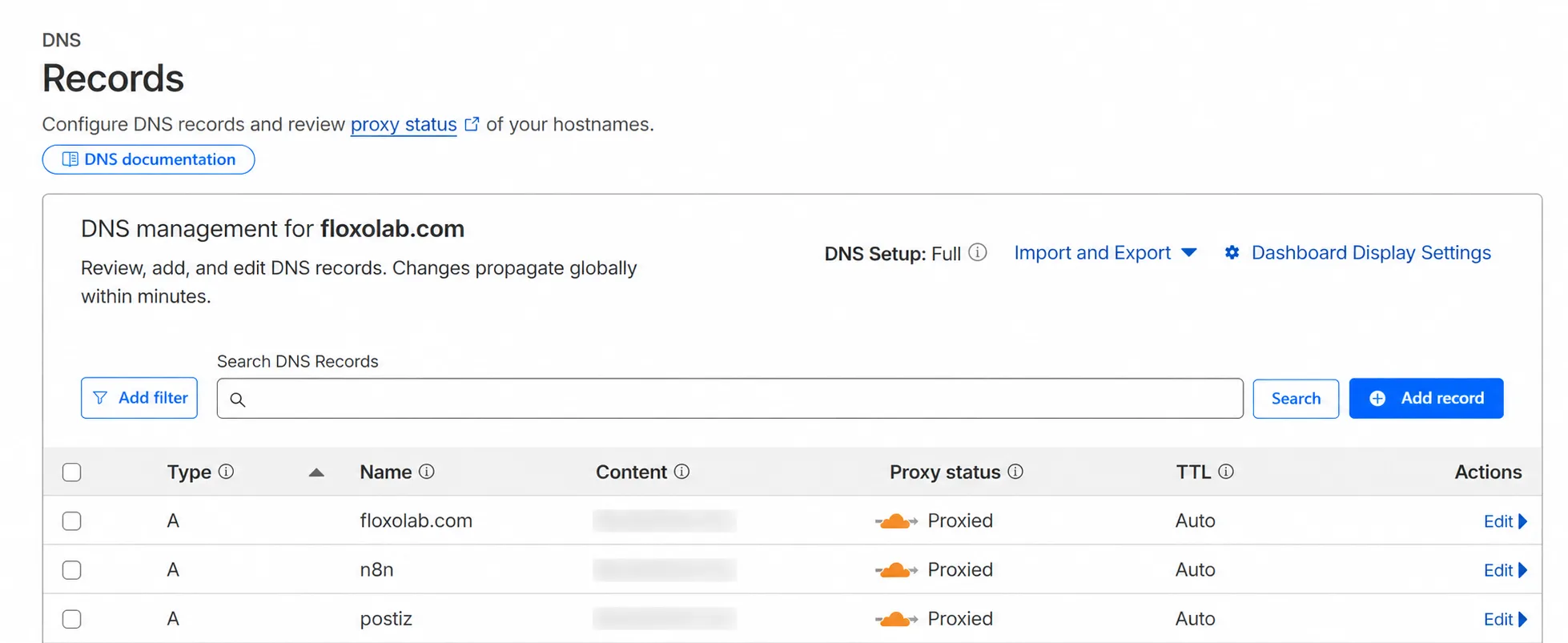Click the Auto TTL value for n8n
This screenshot has height=643, width=1568.
pyautogui.click(x=1195, y=569)
